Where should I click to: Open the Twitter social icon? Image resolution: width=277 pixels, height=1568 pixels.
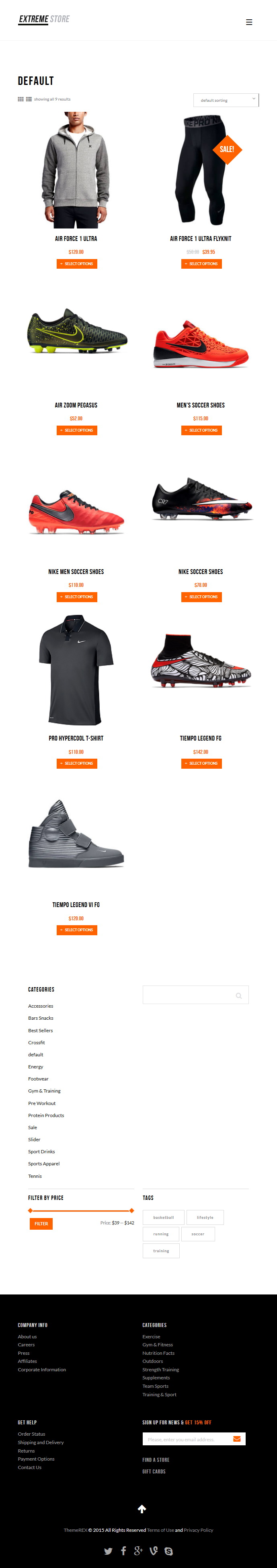tap(109, 1551)
